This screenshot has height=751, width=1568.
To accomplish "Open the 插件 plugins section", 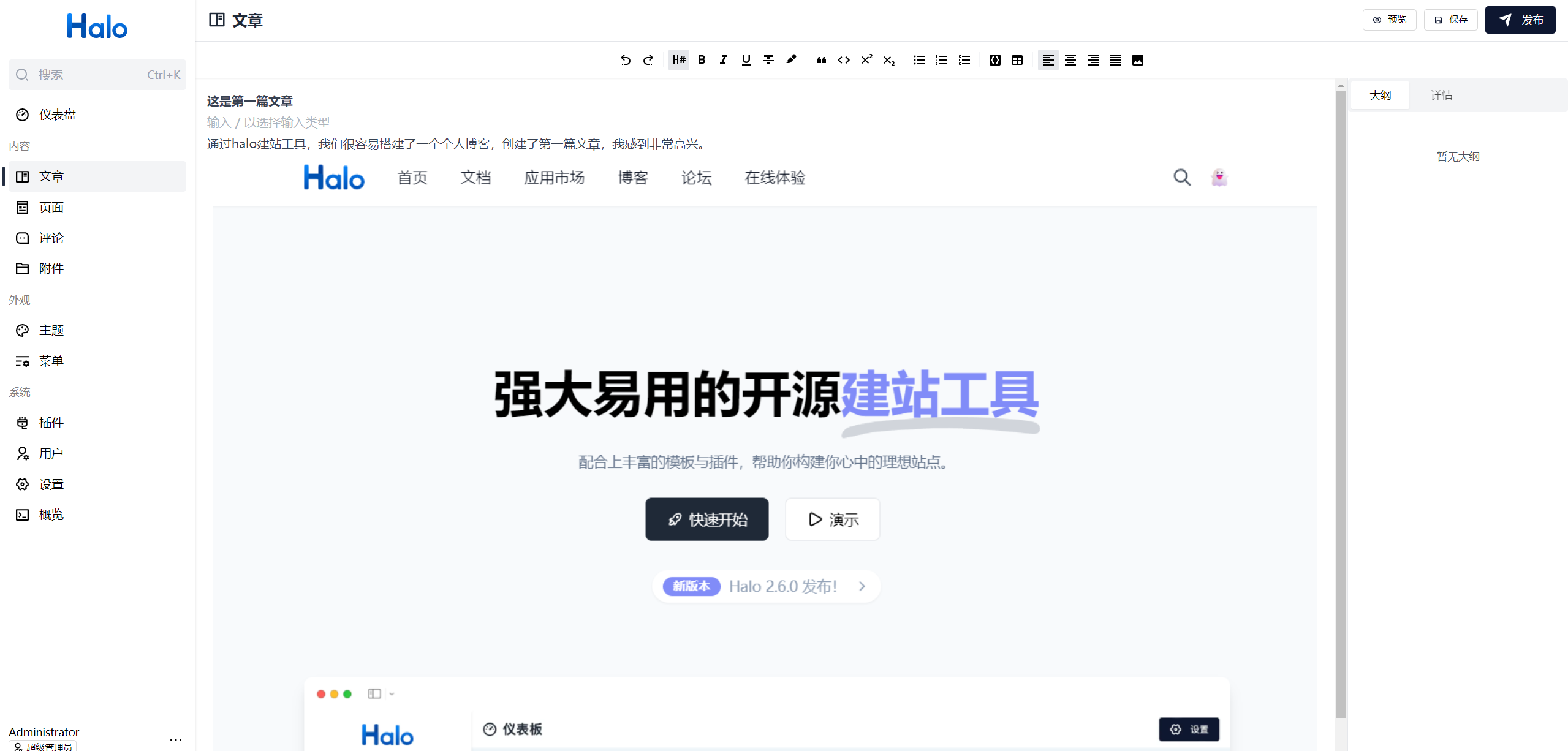I will [97, 423].
